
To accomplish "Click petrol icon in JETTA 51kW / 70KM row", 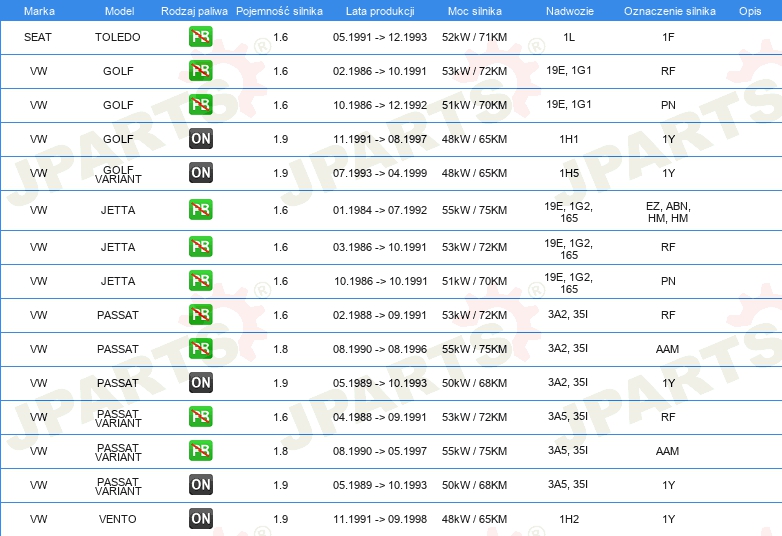I will click(x=200, y=281).
